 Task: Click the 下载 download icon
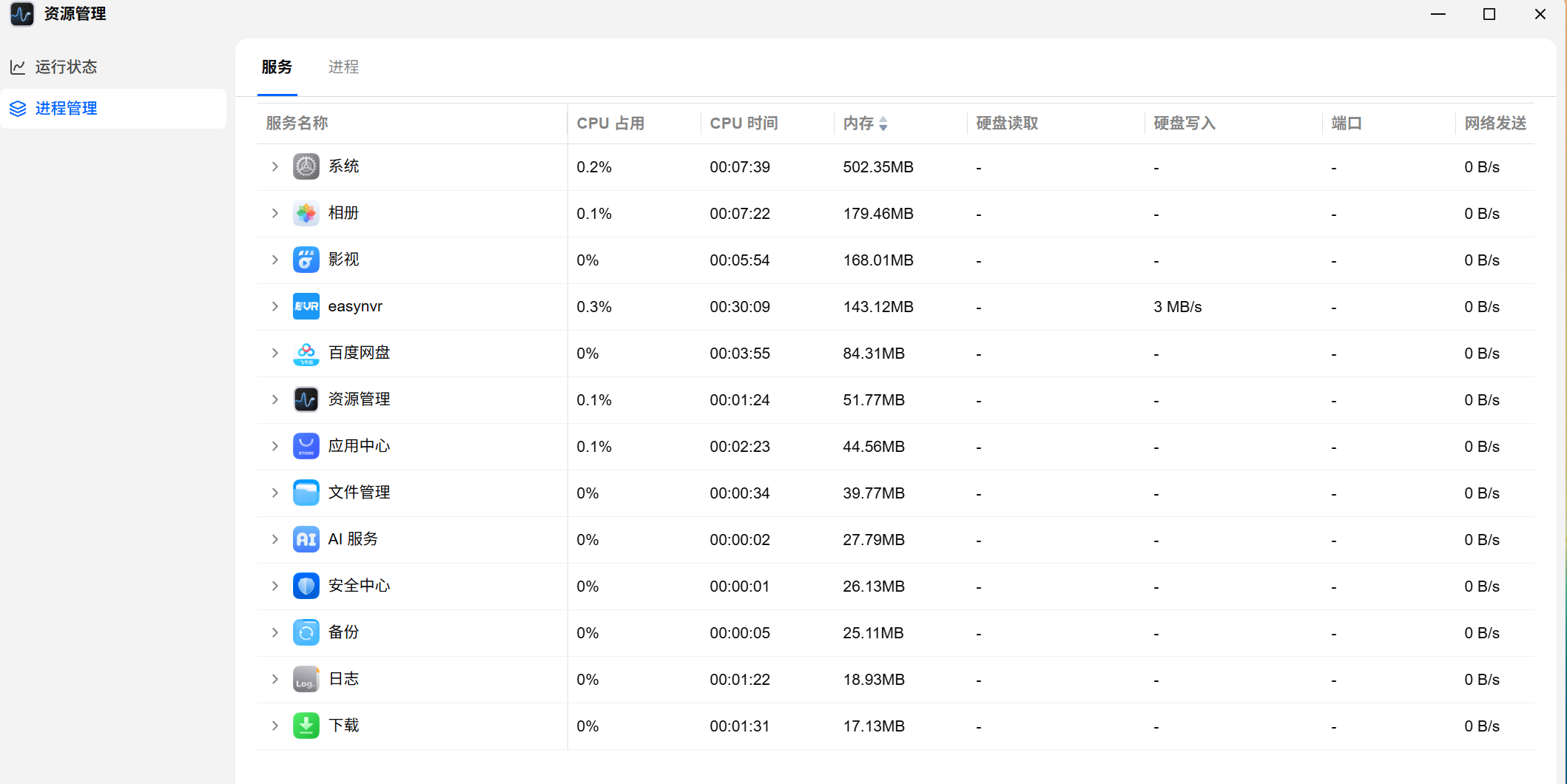point(306,726)
